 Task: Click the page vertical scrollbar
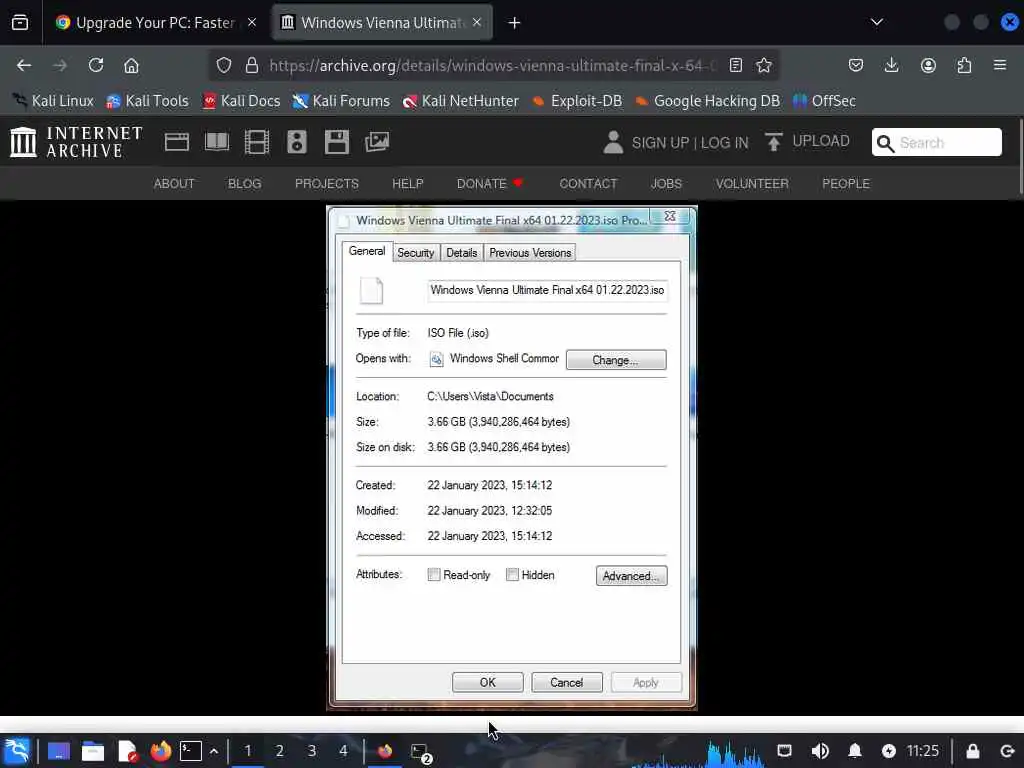(1021, 157)
